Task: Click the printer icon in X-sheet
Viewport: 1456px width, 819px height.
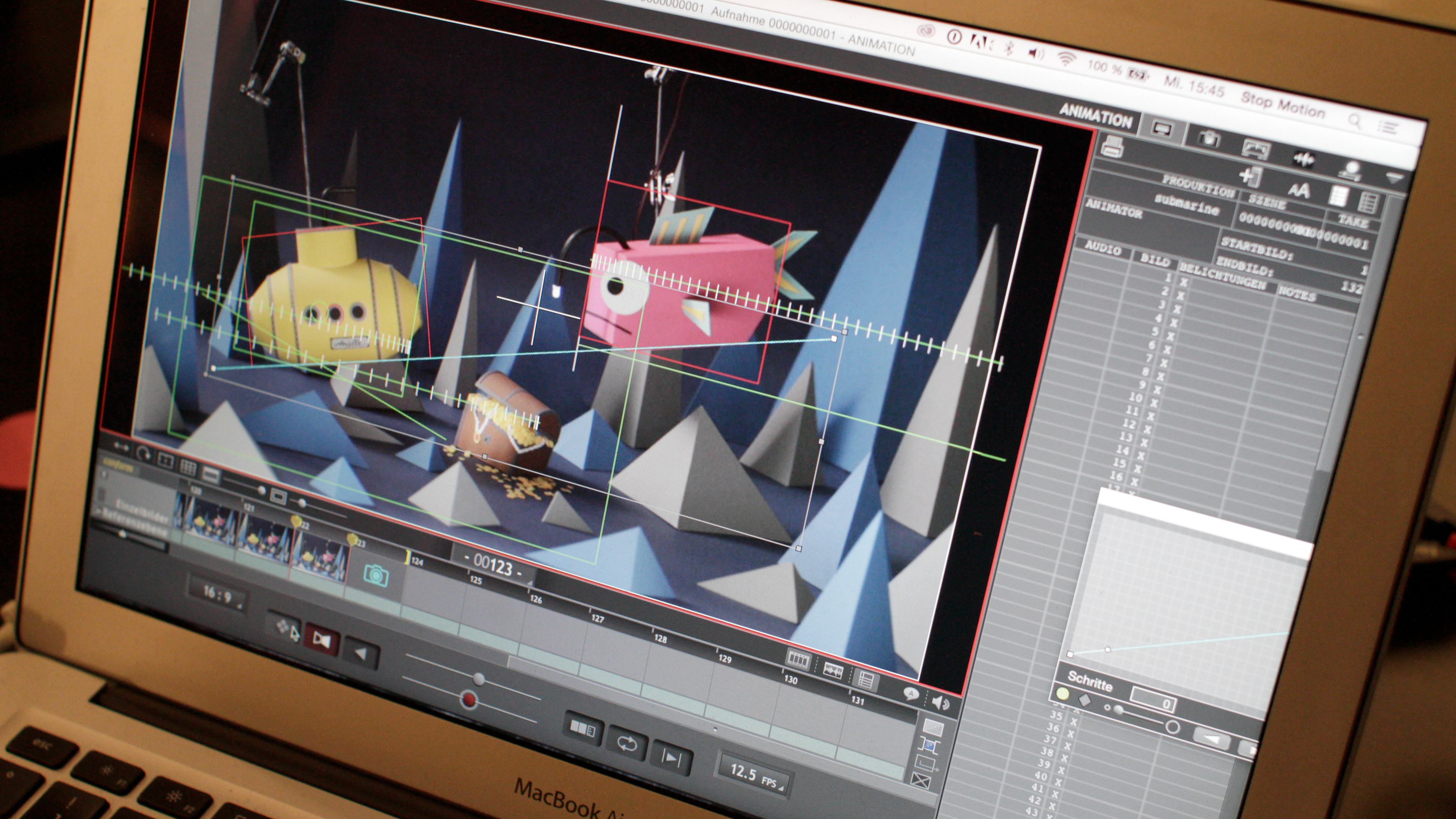Action: [x=1112, y=147]
